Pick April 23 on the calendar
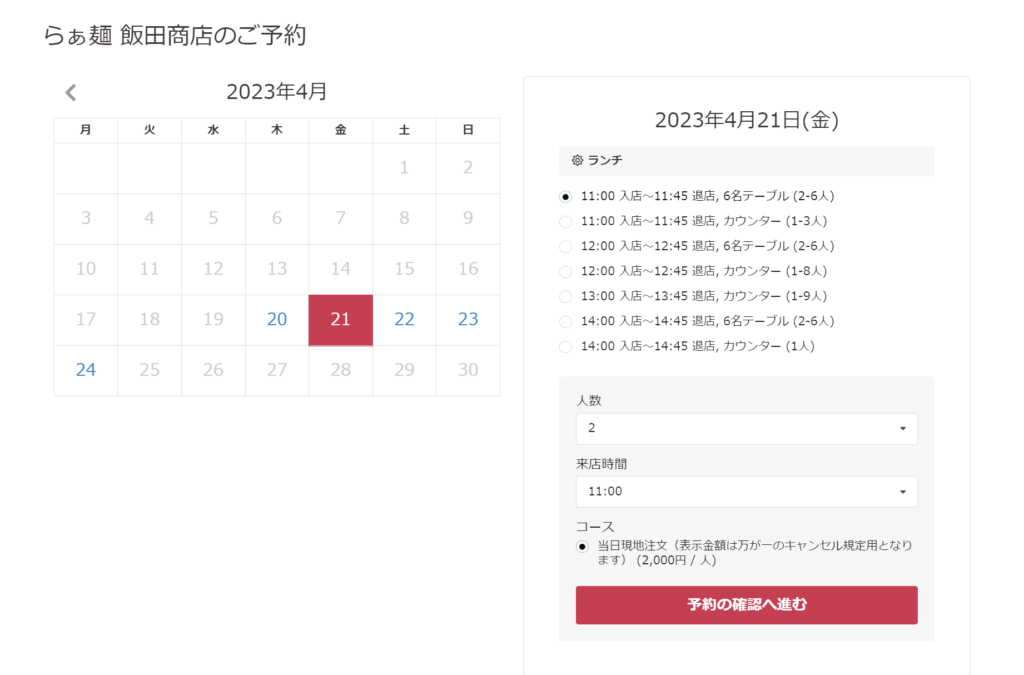The width and height of the screenshot is (1024, 675). tap(468, 319)
